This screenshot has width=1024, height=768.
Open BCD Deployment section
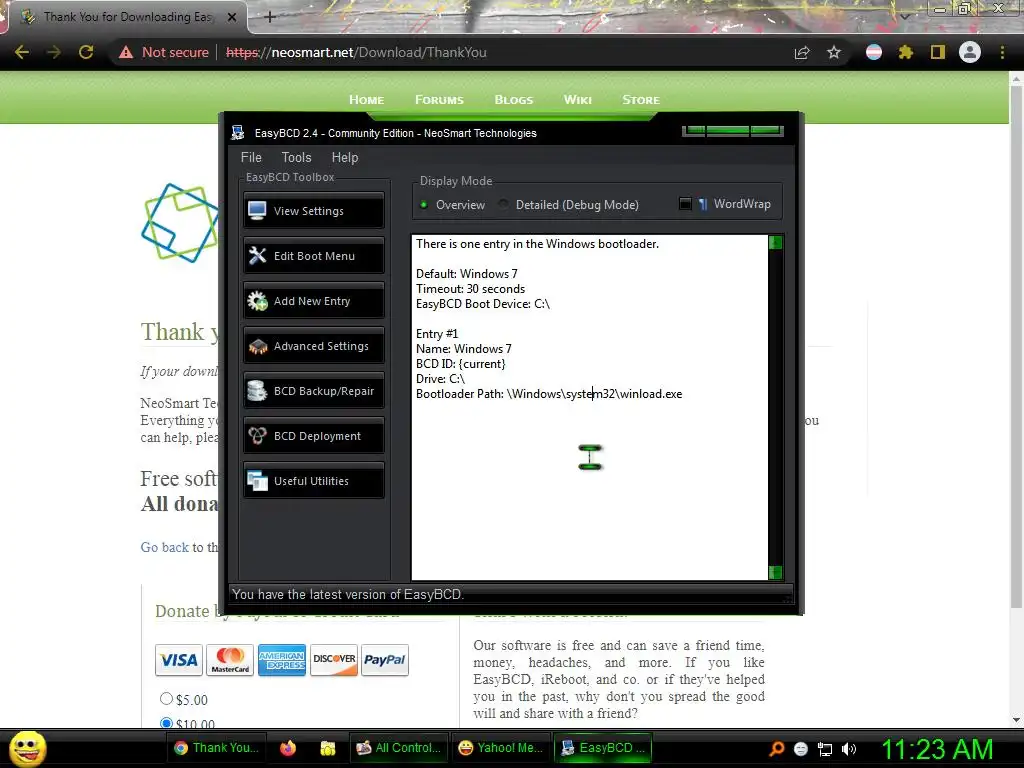[313, 436]
